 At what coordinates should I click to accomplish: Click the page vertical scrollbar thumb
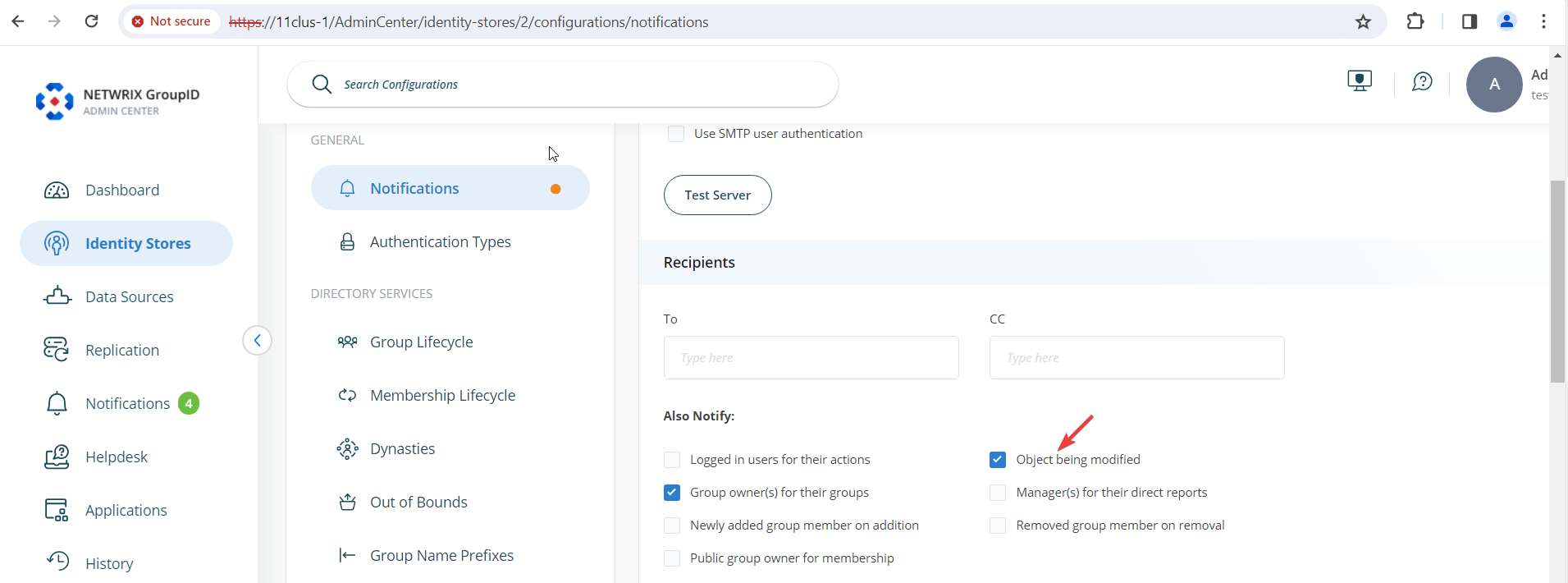[1557, 281]
